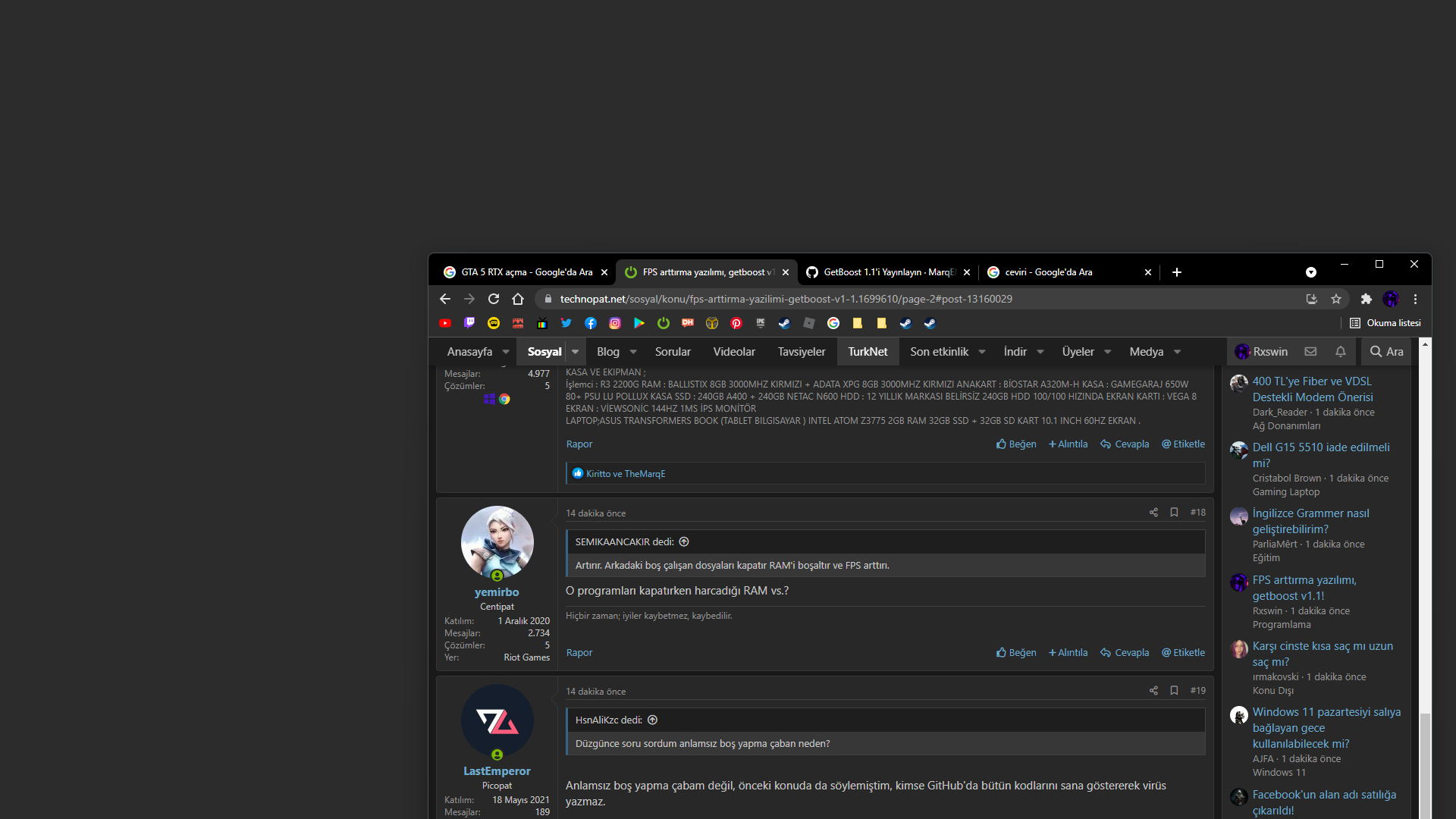Bookmark this page with star icon

1336,299
